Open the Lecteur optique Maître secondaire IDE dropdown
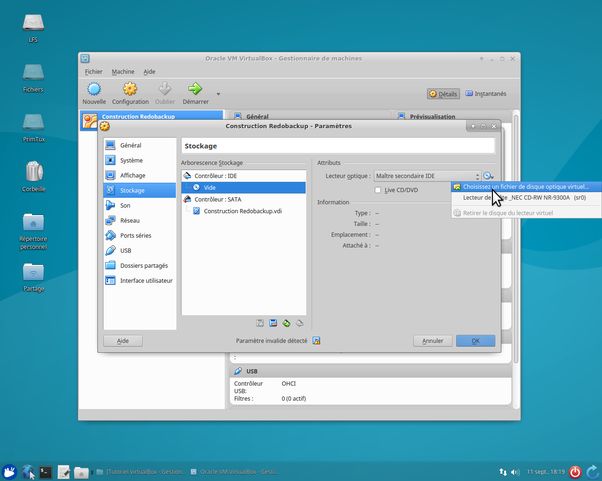The image size is (602, 481). (427, 176)
